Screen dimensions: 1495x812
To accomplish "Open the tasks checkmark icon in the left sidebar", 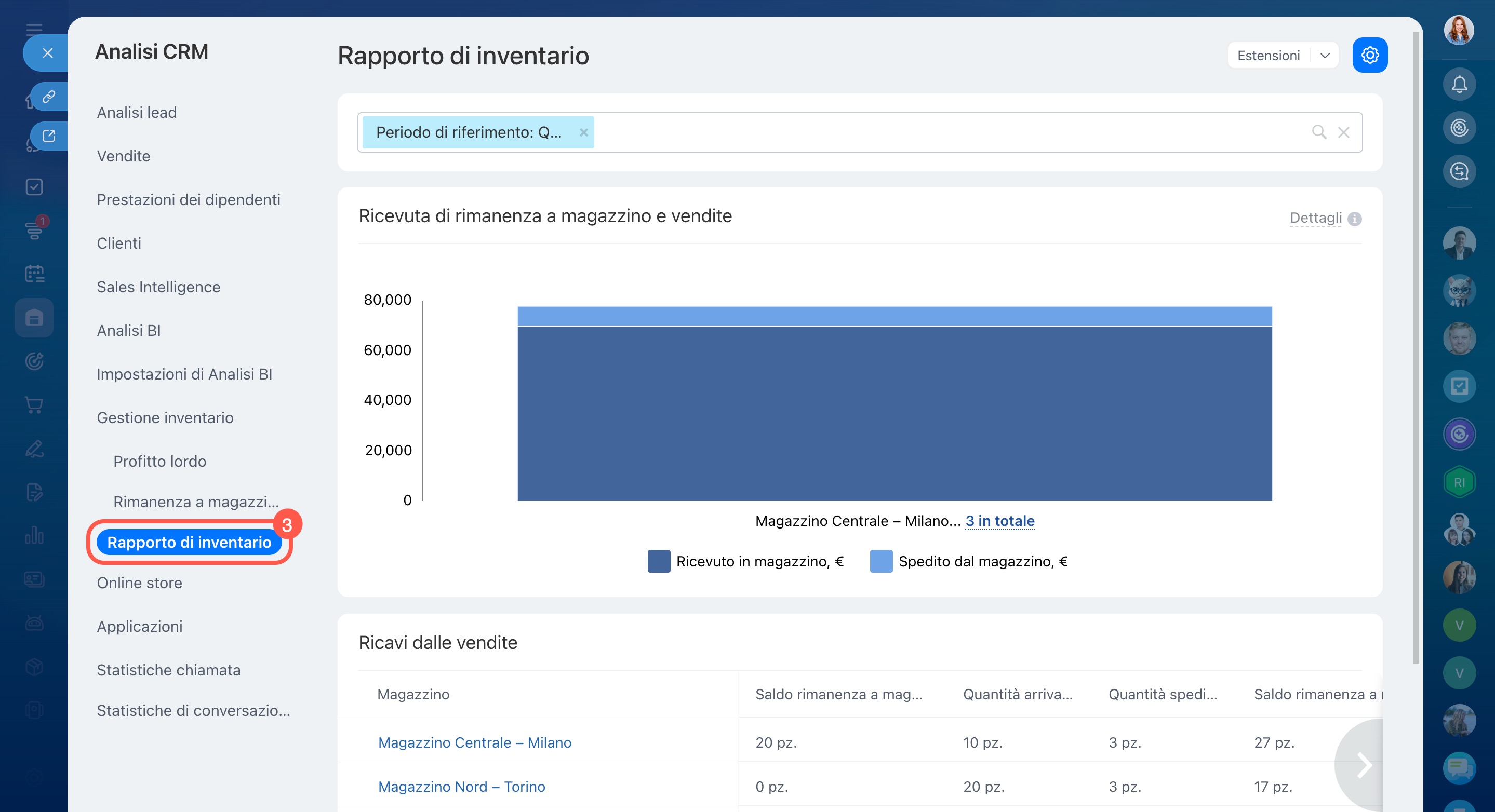I will [x=34, y=187].
